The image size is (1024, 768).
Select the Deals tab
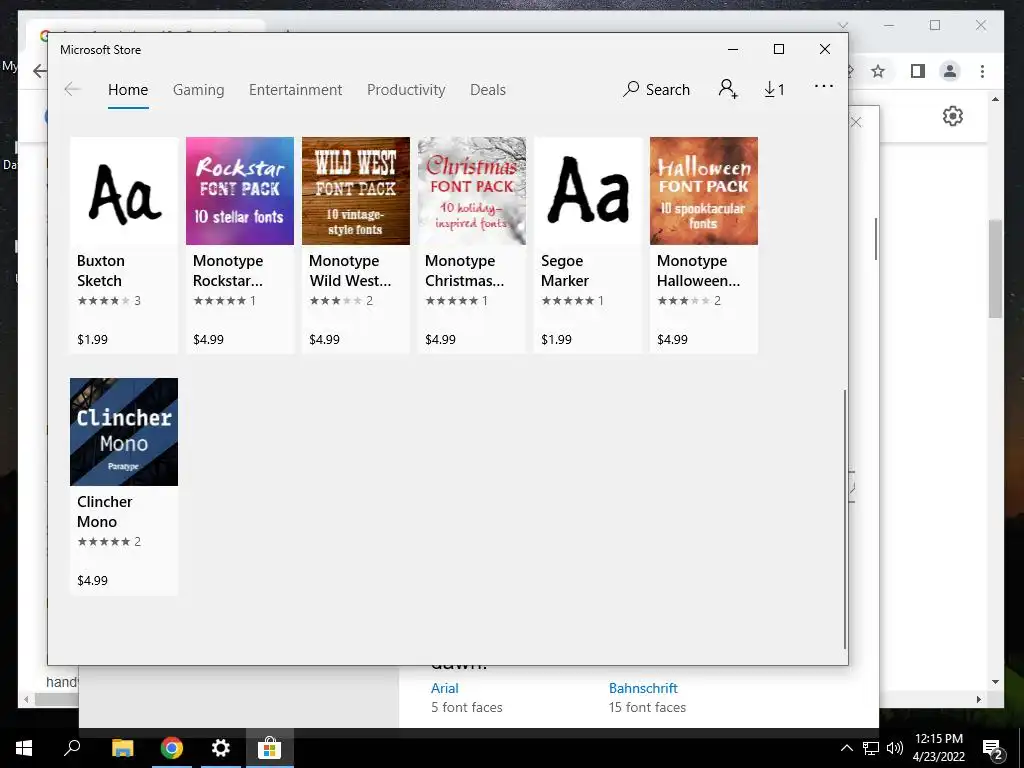[488, 89]
